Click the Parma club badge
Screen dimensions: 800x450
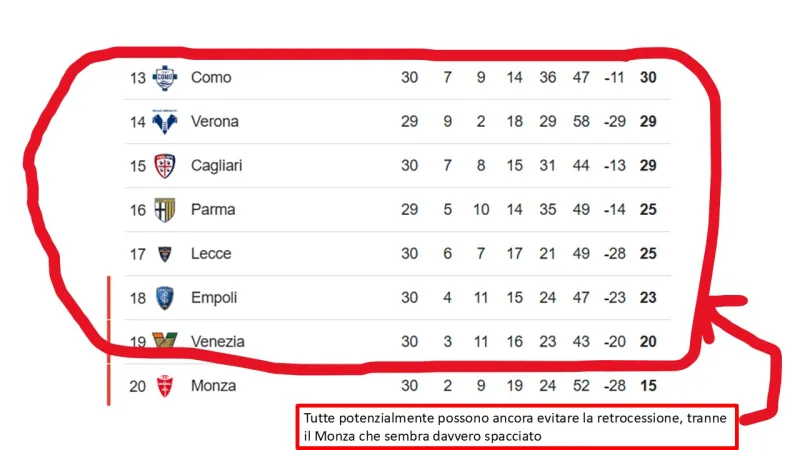pos(165,210)
